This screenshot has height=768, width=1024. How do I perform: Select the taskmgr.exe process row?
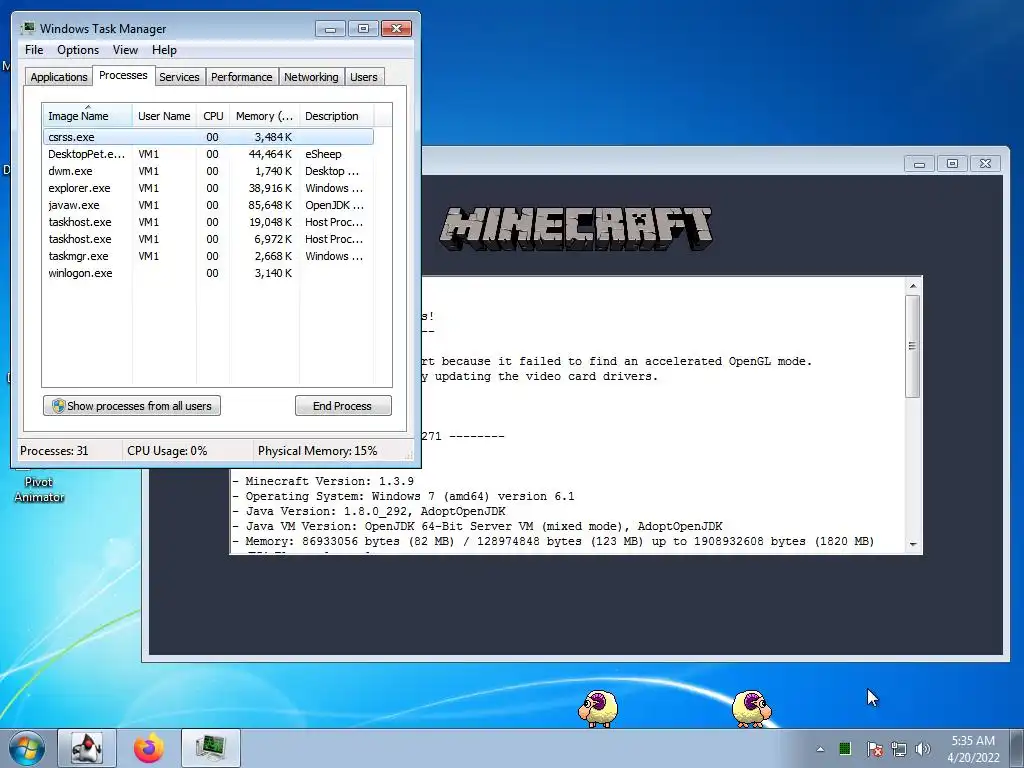pos(208,256)
